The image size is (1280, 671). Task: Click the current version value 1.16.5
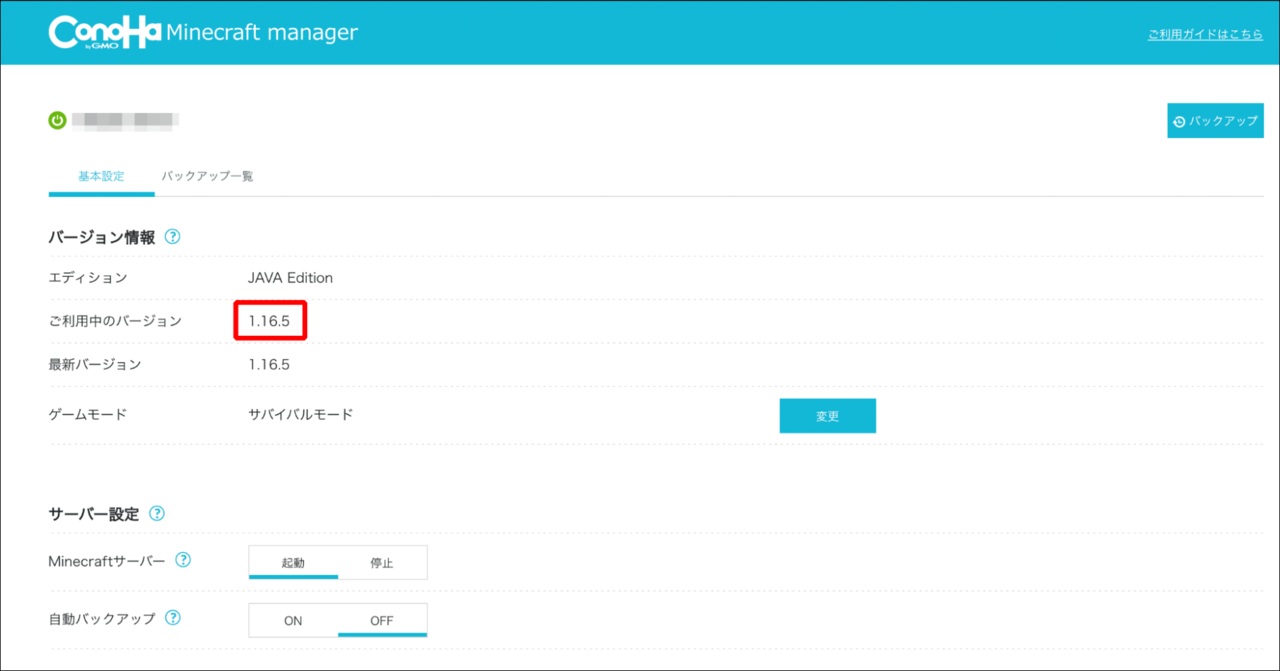tap(269, 322)
